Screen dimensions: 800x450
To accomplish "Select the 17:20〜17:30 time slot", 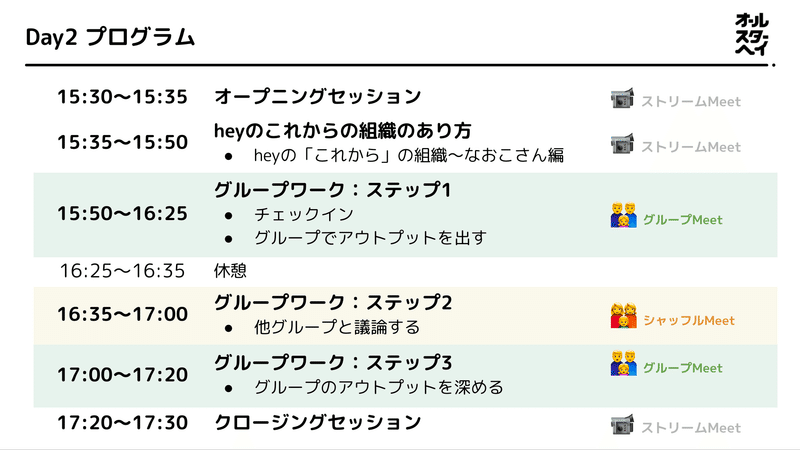I will [x=122, y=422].
